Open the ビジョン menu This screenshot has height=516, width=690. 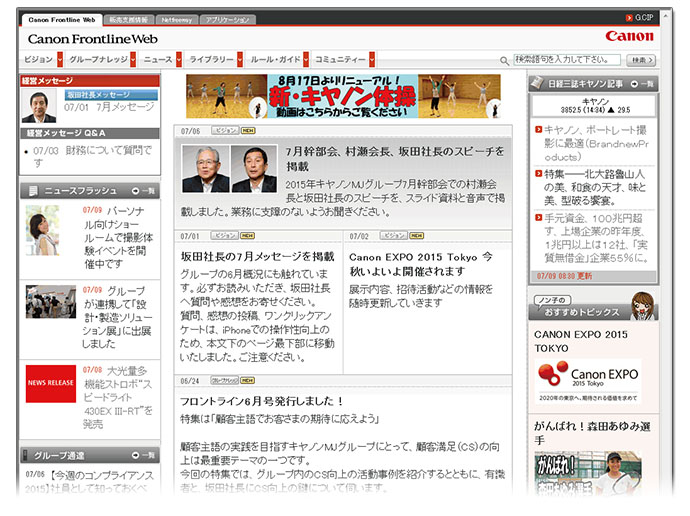click(38, 59)
